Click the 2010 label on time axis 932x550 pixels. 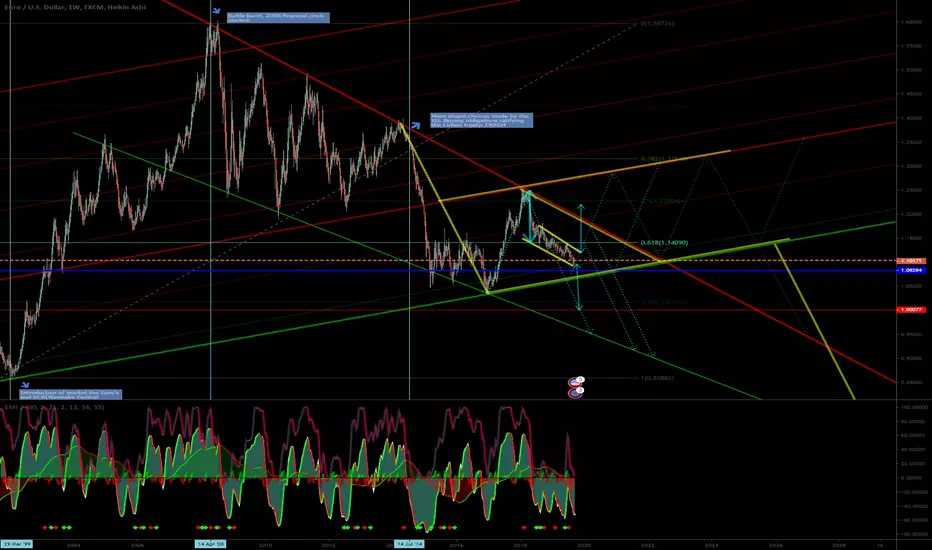coord(265,545)
